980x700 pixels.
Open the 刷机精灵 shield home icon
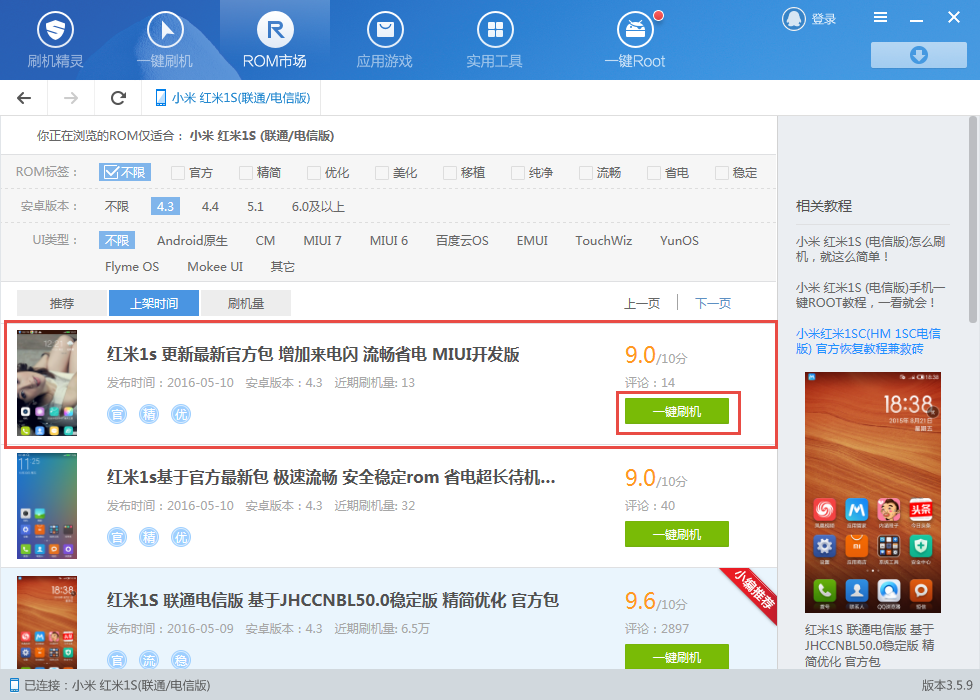55,29
